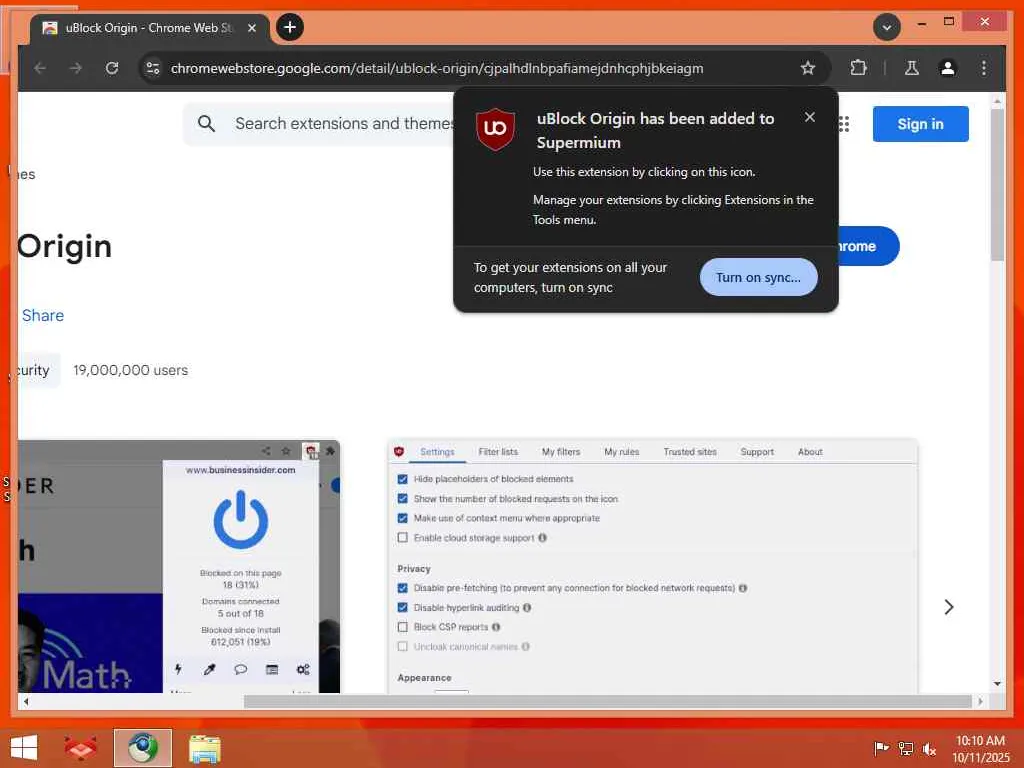Click the search magnifier icon
The height and width of the screenshot is (768, 1024).
coord(206,123)
